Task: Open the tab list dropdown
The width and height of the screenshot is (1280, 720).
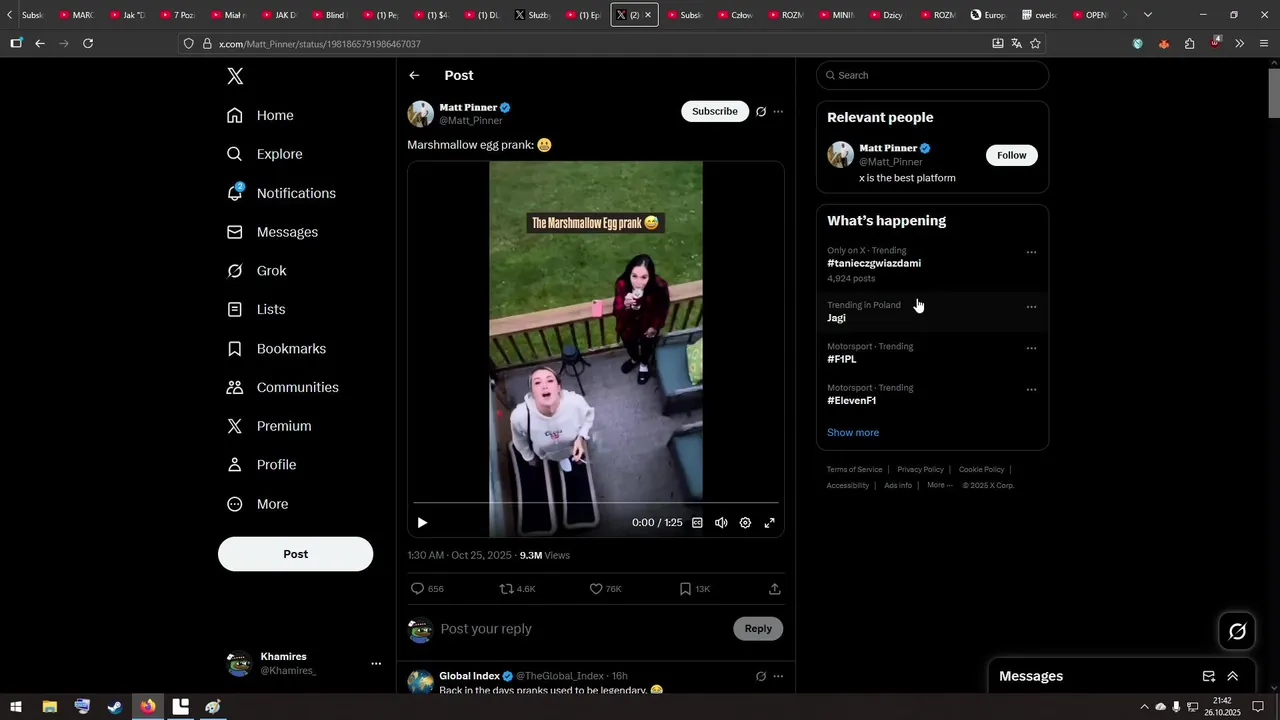Action: [x=1148, y=15]
